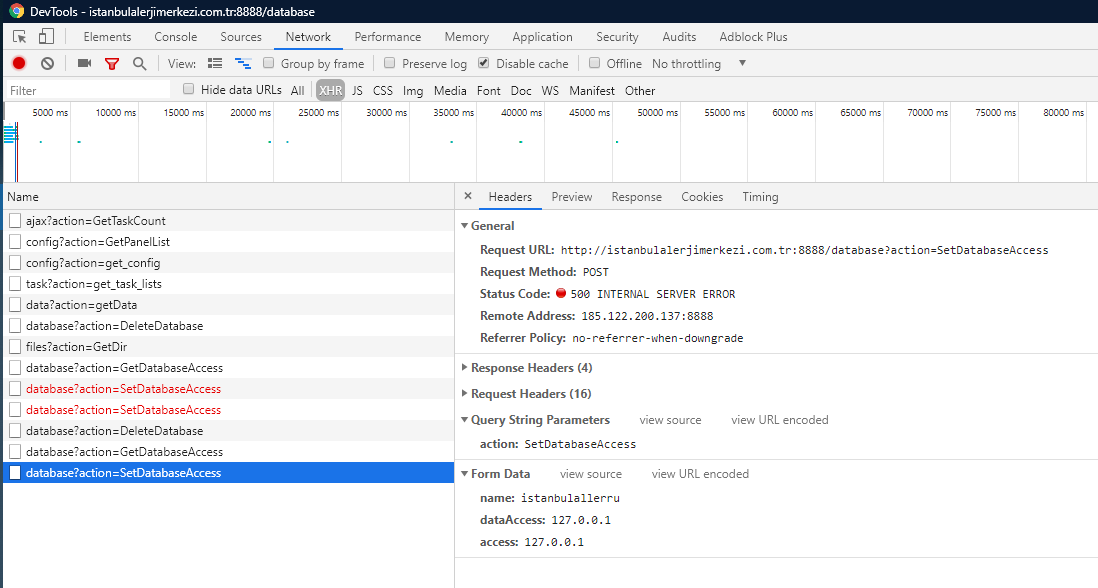Stop recording network log with red button
Image resolution: width=1098 pixels, height=588 pixels.
(19, 63)
